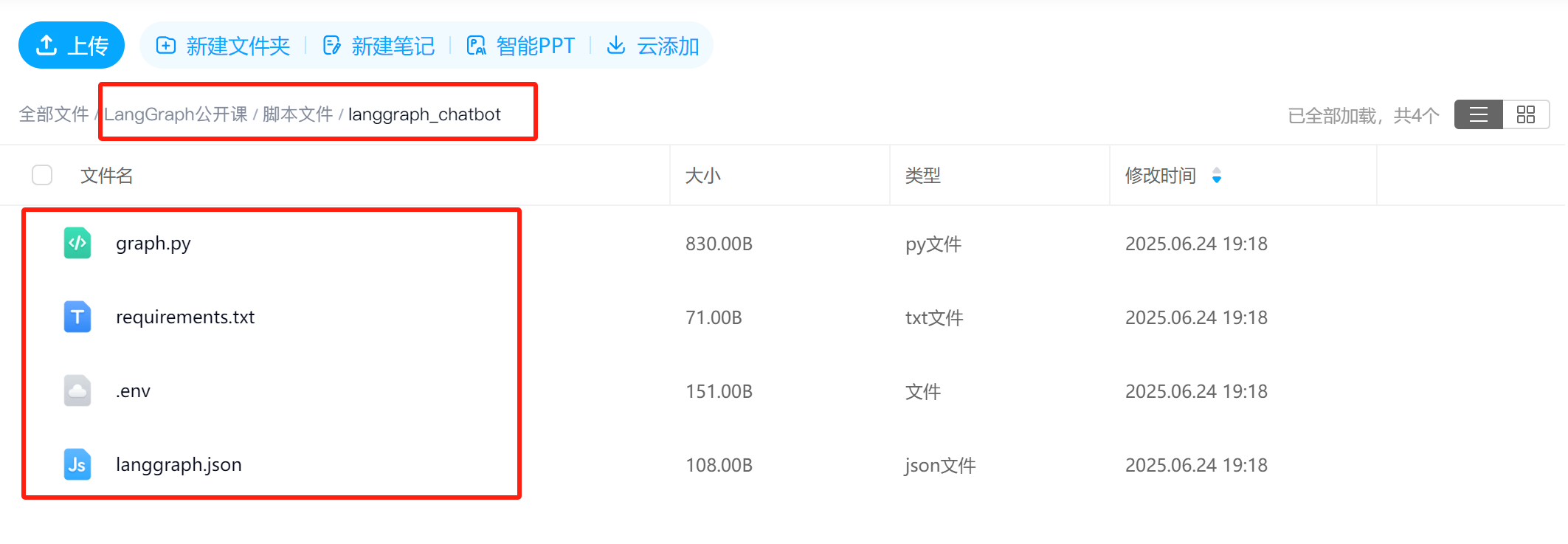
Task: Click the 已全部加载，共4个 status text
Action: click(1364, 116)
